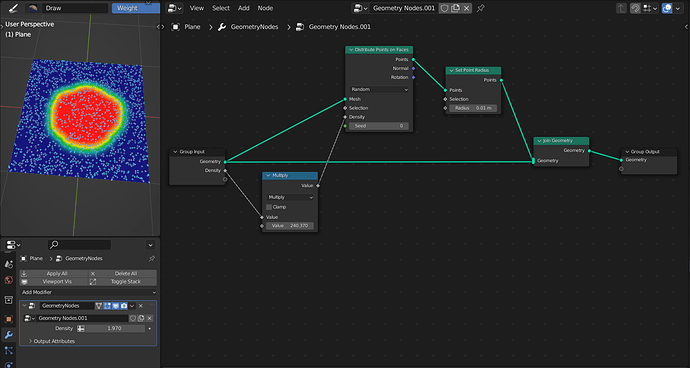Viewport: 690px width, 368px height.
Task: Click the Density 1.970 value field
Action: coord(115,328)
